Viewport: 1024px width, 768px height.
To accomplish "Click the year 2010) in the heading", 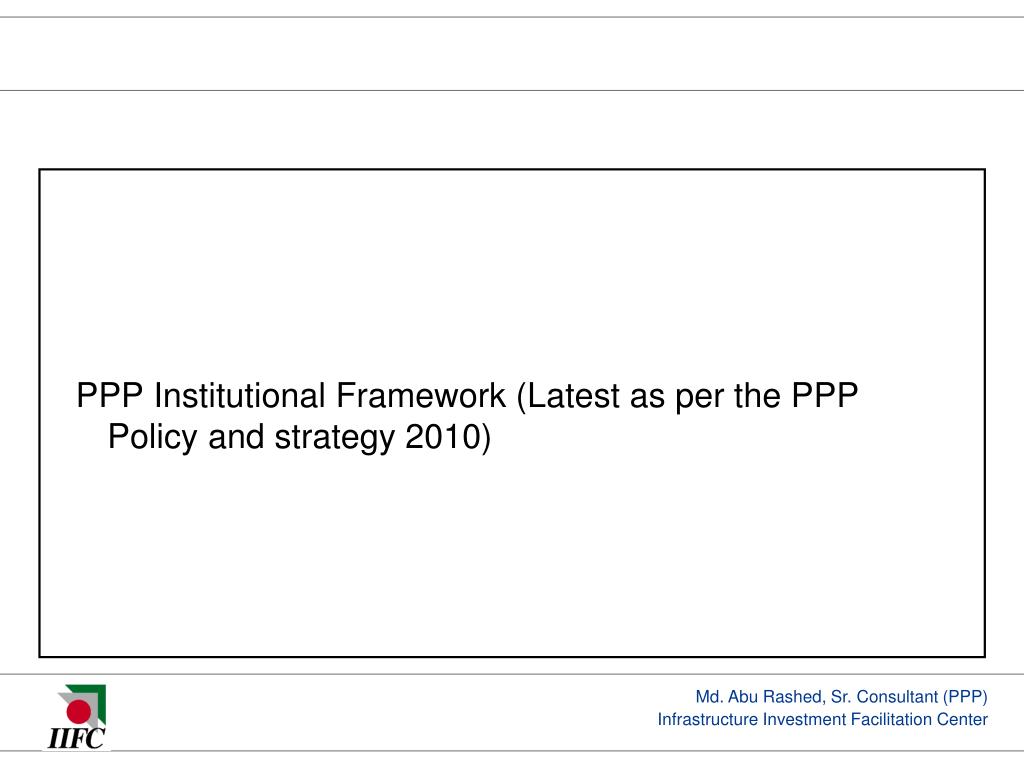I will [x=448, y=437].
